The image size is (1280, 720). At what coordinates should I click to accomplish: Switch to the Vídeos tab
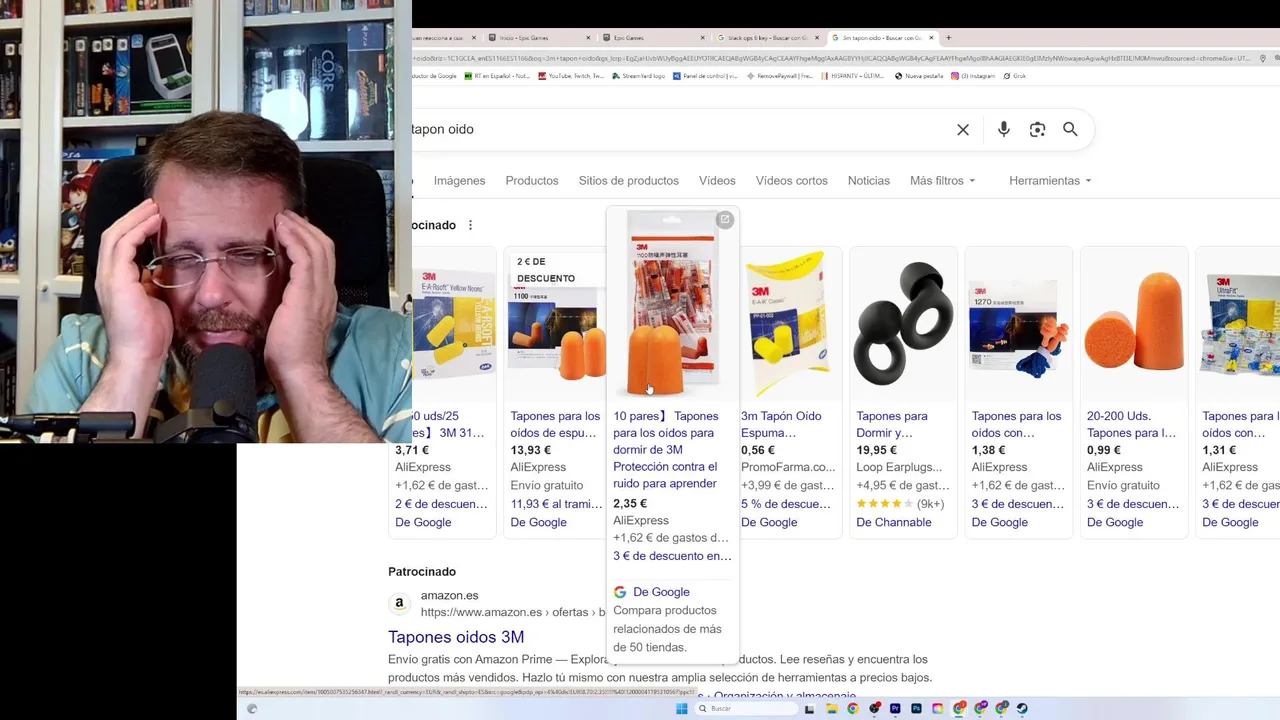[x=717, y=181]
